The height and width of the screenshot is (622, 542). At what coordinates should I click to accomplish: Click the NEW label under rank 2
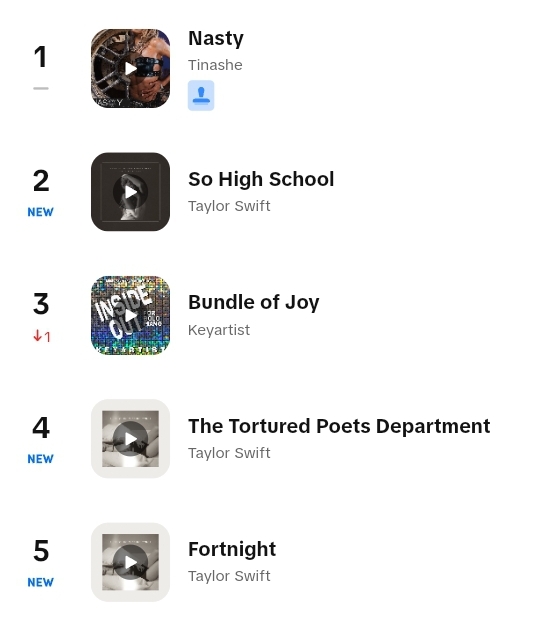click(40, 212)
